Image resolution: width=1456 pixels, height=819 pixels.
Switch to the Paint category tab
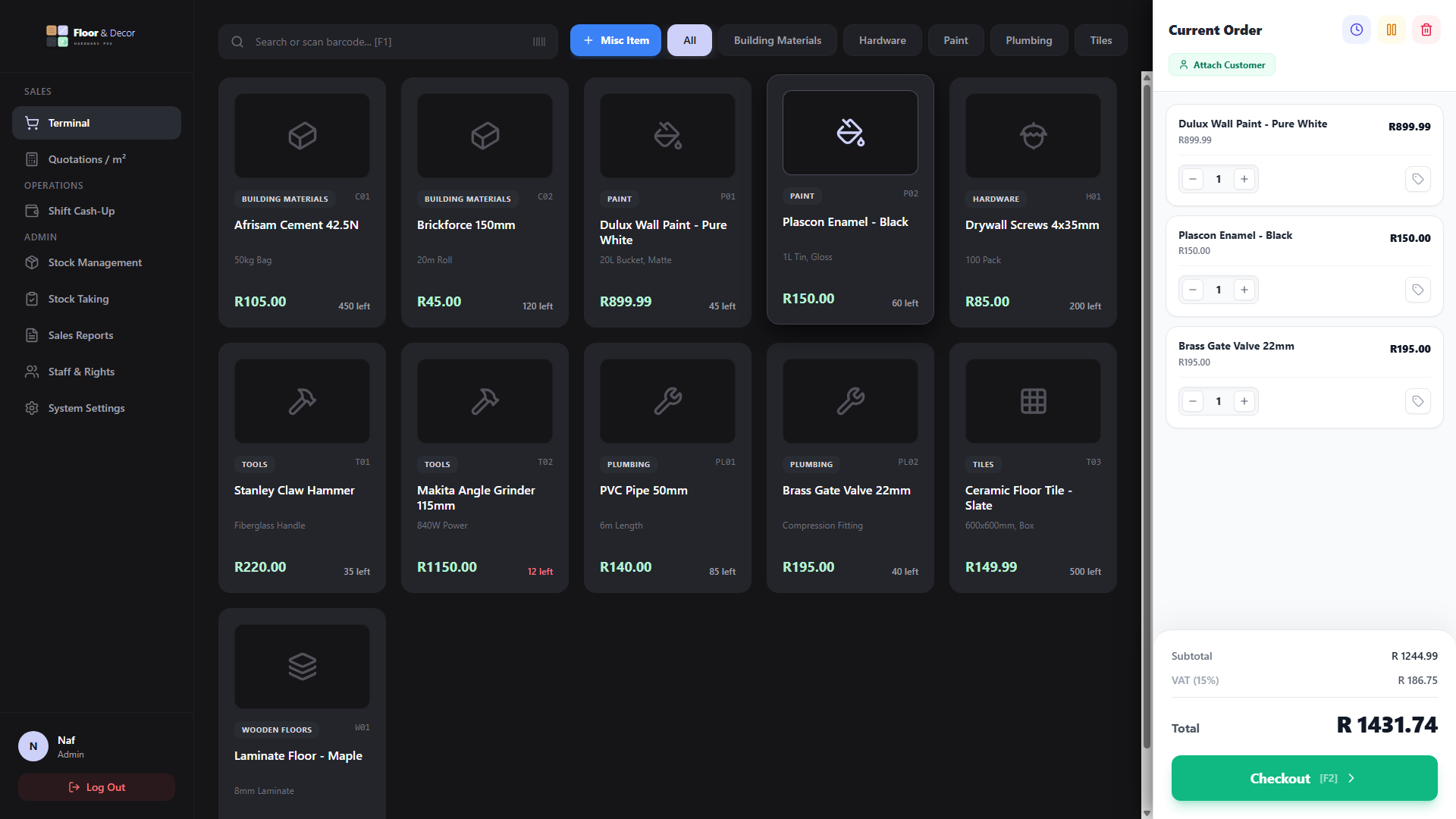click(955, 40)
